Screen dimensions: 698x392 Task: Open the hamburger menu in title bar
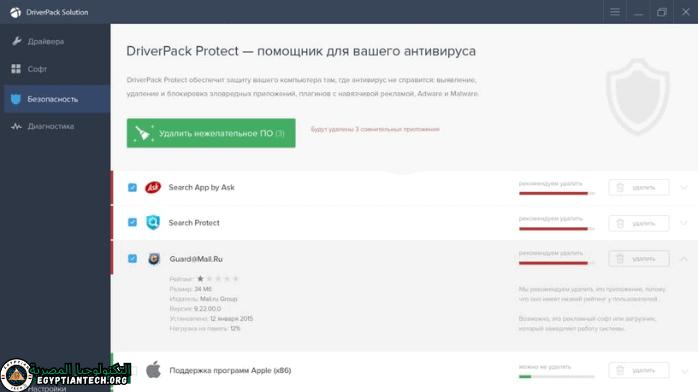coord(615,12)
